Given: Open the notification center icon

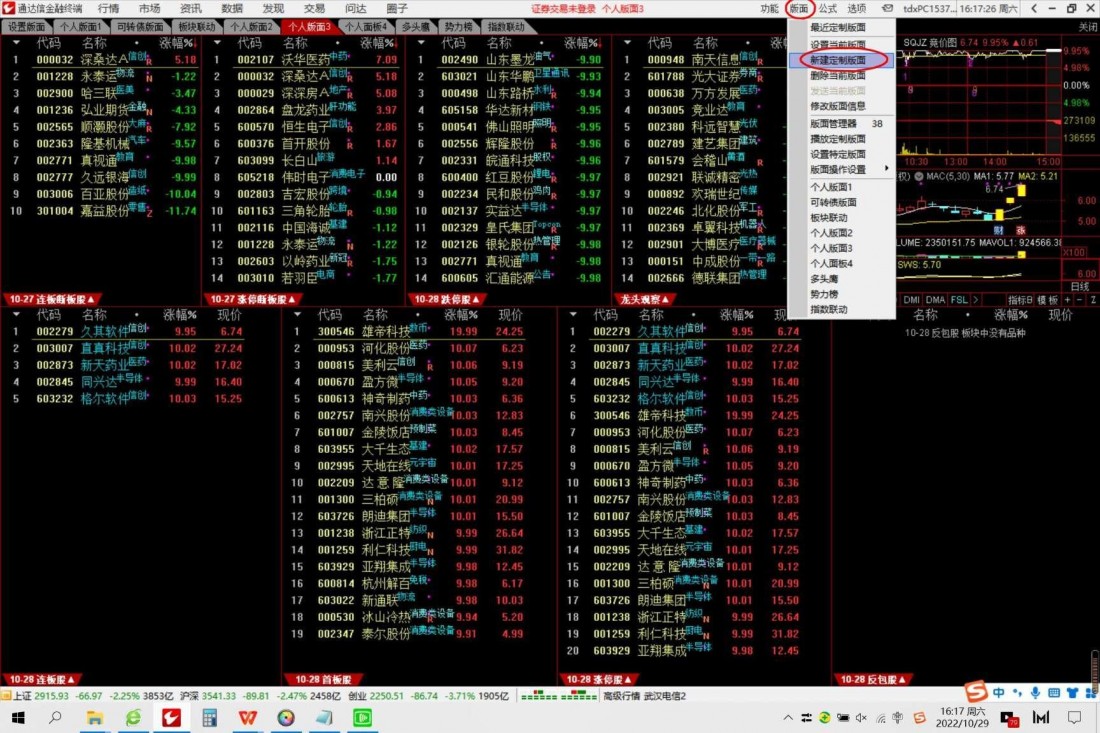Looking at the screenshot, I should tap(1074, 718).
